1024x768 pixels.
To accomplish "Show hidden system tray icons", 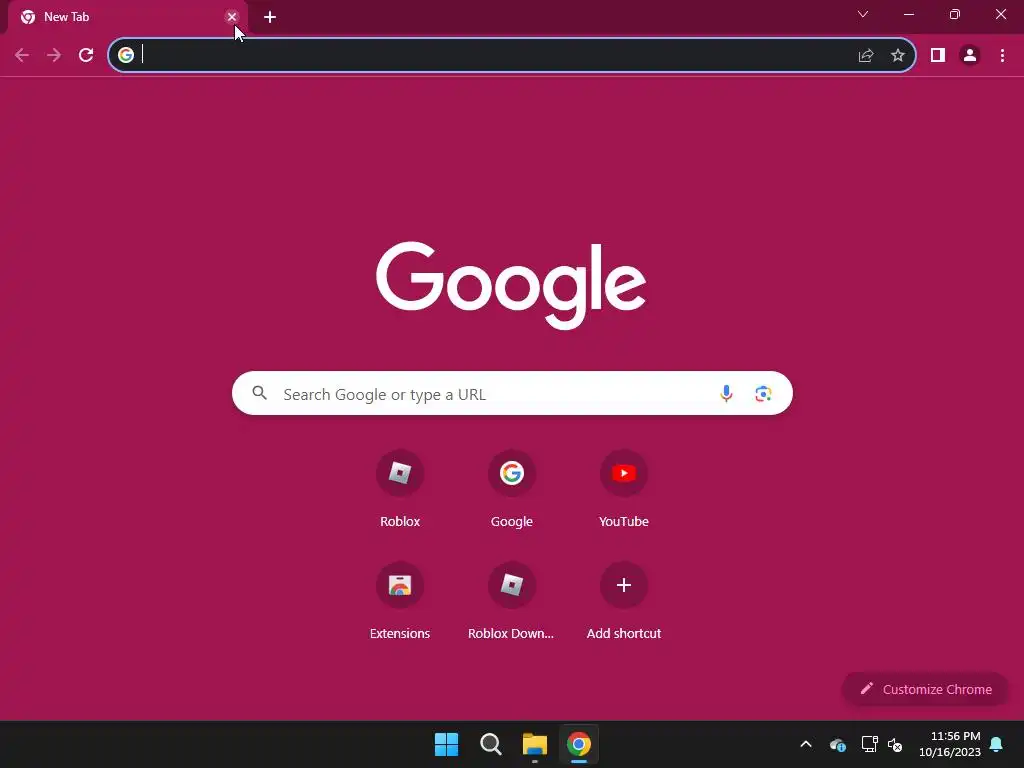I will click(x=806, y=744).
